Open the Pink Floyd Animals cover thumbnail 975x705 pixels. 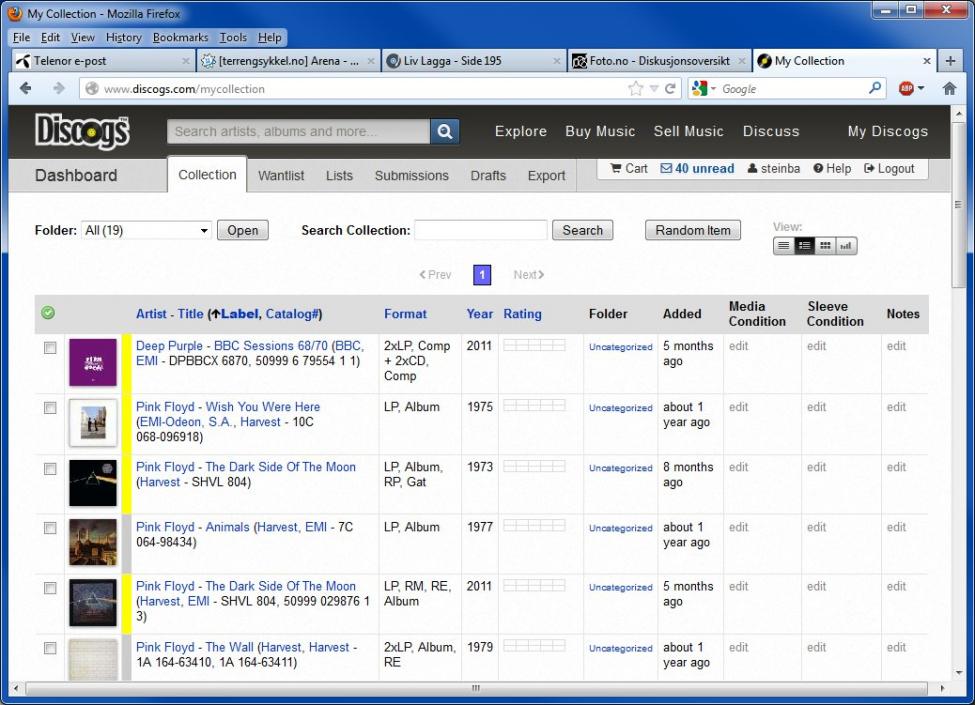click(x=93, y=542)
